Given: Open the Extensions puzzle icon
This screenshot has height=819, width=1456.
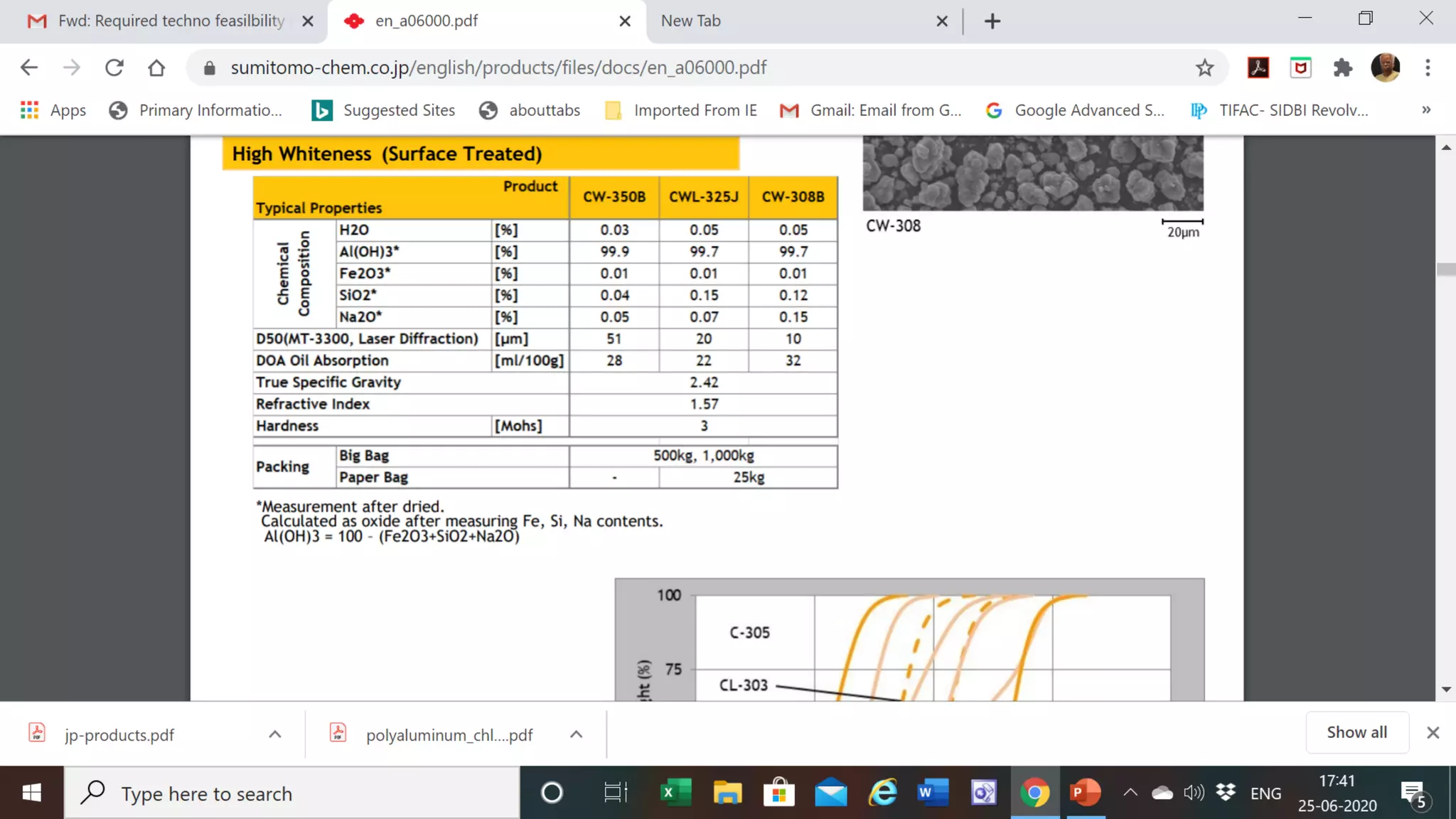Looking at the screenshot, I should [1343, 68].
